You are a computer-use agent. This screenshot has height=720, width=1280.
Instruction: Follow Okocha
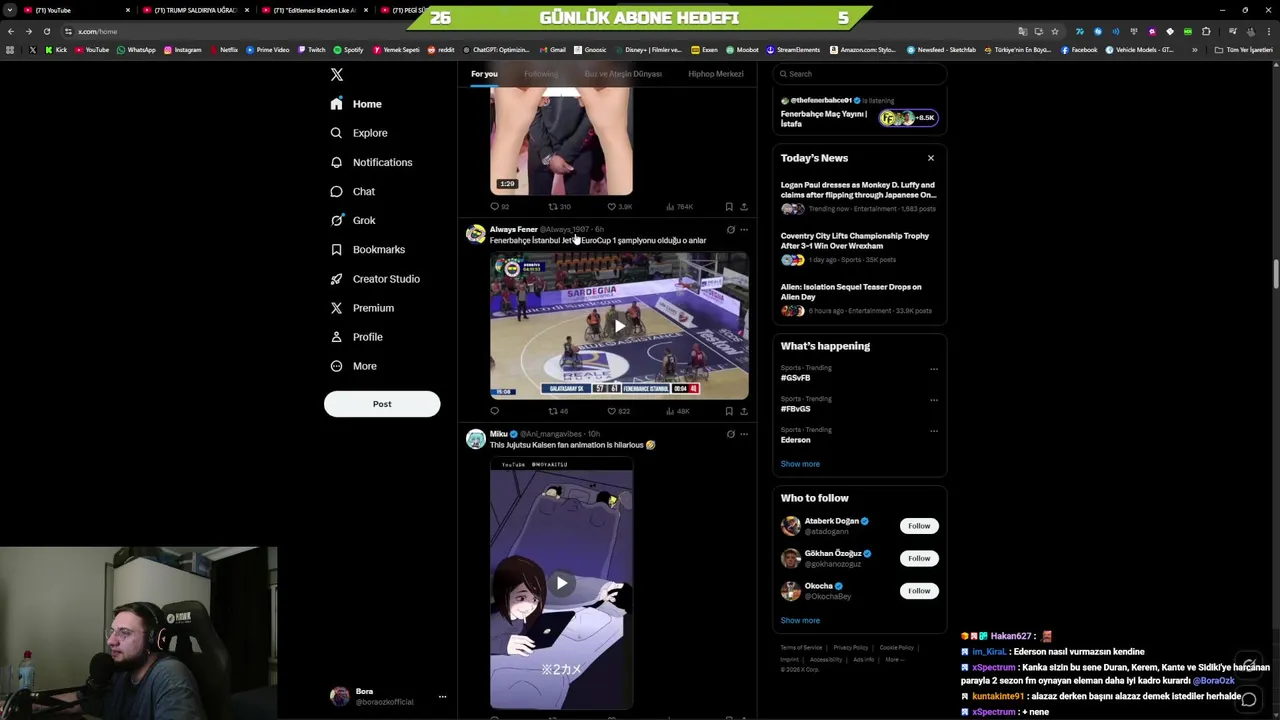click(x=919, y=591)
